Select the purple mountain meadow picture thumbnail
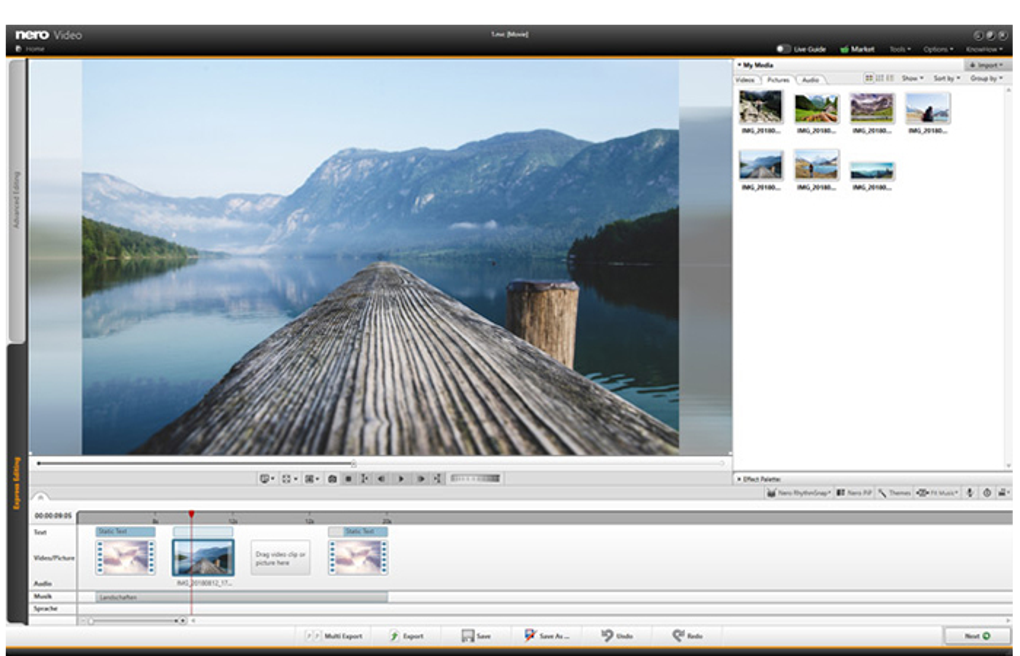Image resolution: width=1020 pixels, height=656 pixels. [872, 108]
